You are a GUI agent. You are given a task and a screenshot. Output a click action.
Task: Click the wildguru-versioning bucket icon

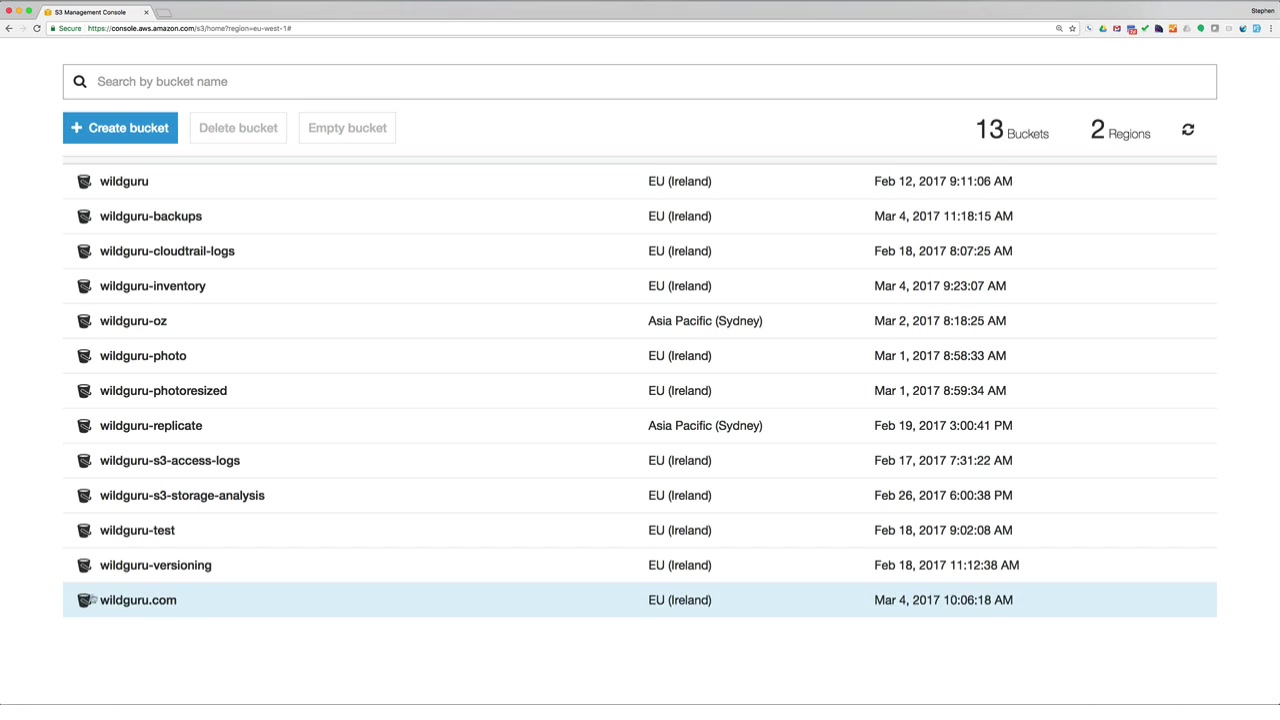84,566
